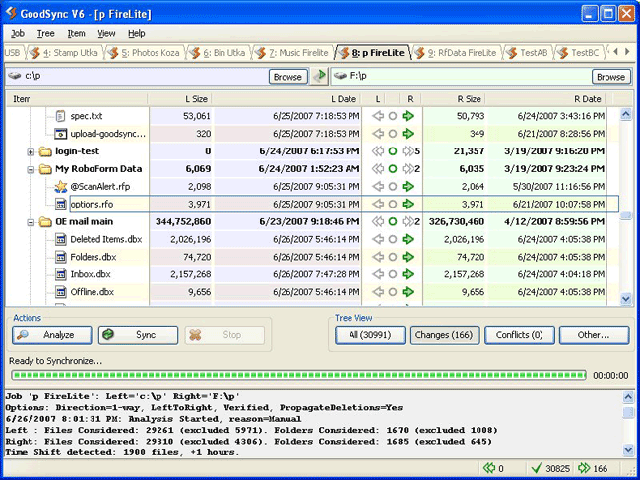This screenshot has width=640, height=480.
Task: Expand the login-test folder
Action: point(31,152)
